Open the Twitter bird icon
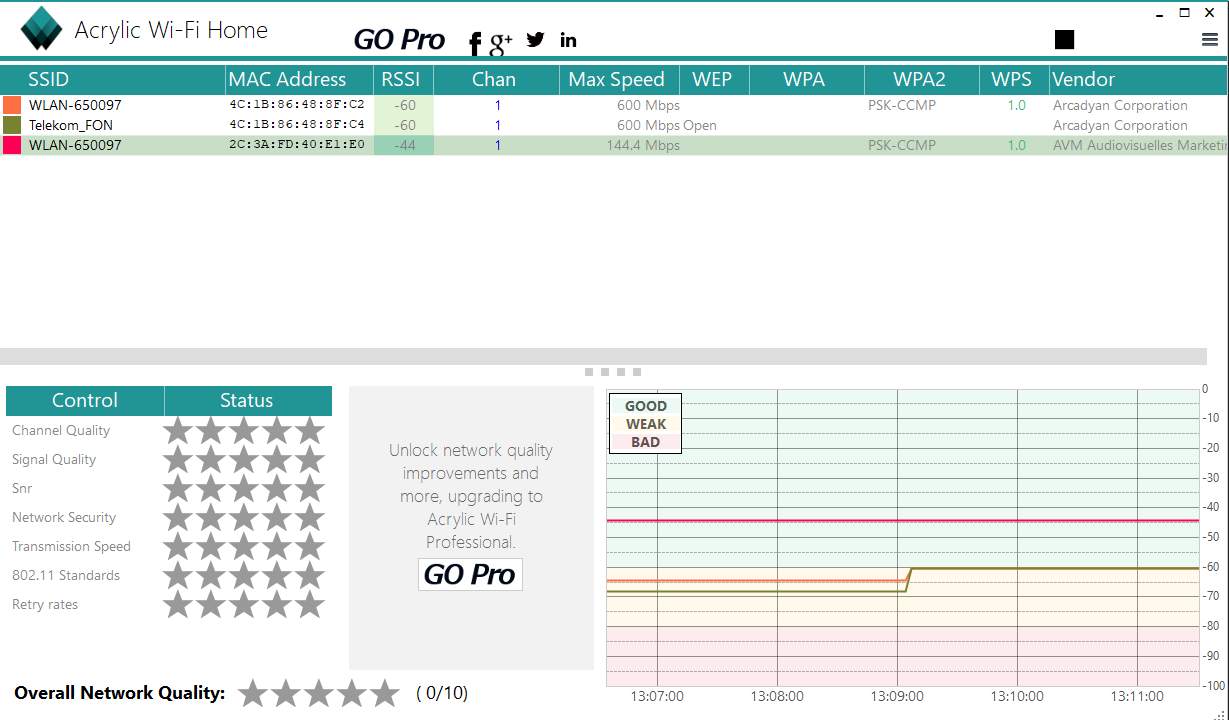1229x720 pixels. pyautogui.click(x=536, y=39)
